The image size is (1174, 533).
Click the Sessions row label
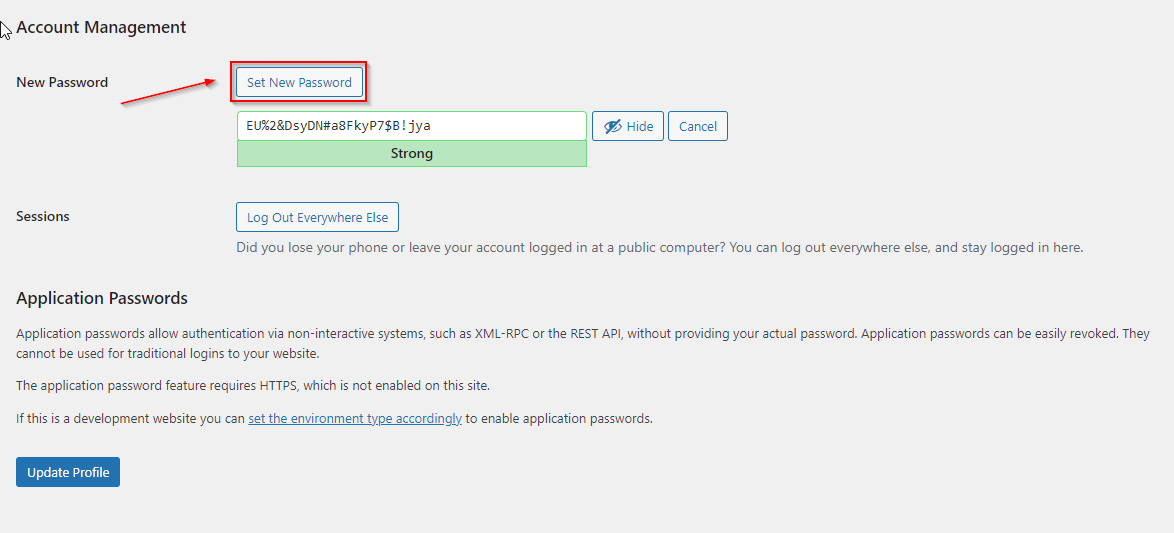[43, 216]
